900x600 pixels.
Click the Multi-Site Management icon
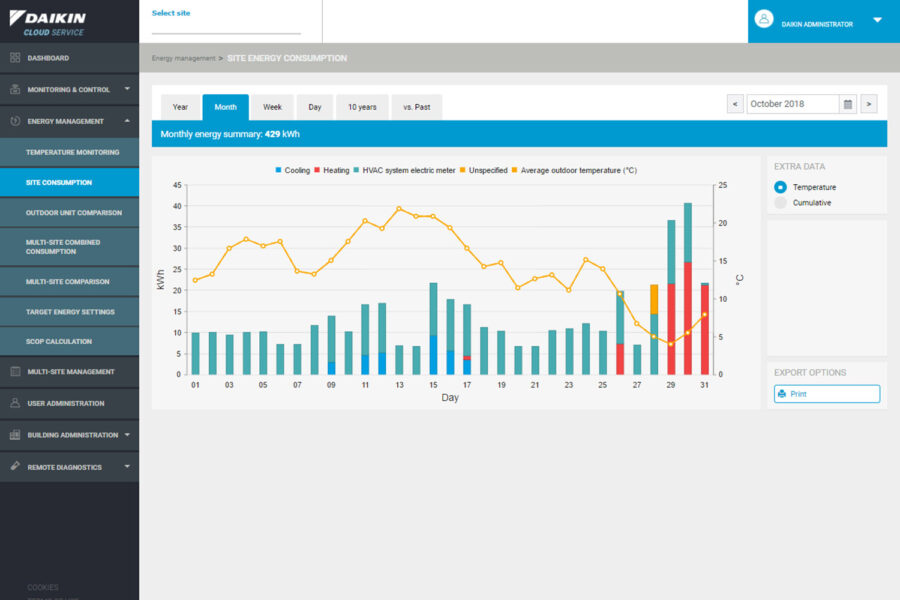point(15,371)
